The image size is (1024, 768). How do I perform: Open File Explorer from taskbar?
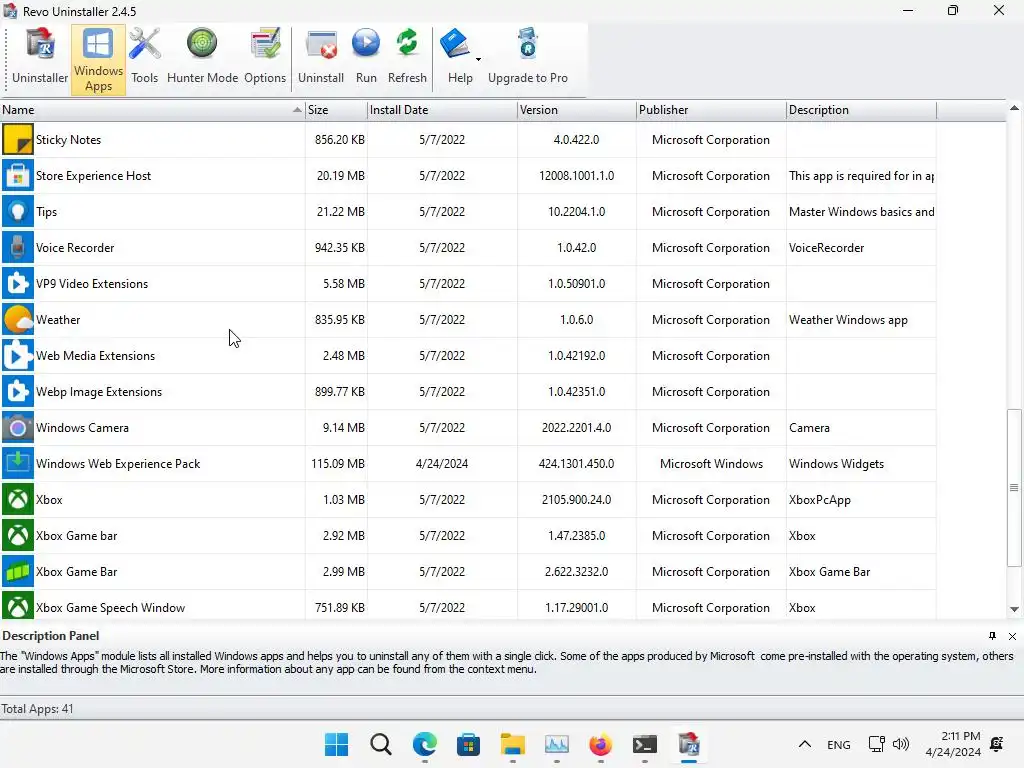[513, 744]
